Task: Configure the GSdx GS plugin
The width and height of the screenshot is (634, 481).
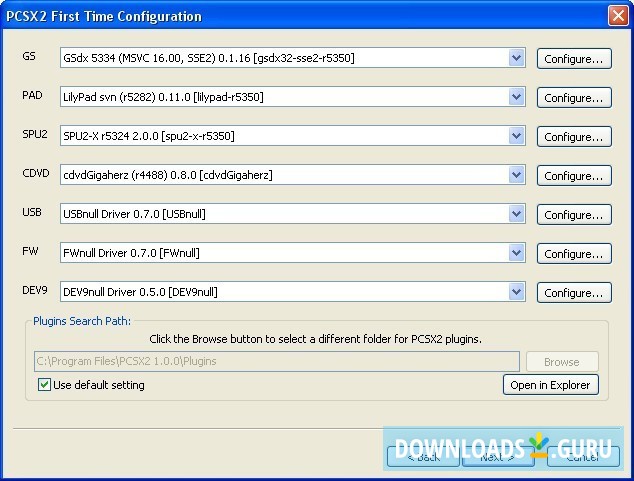Action: (x=574, y=59)
